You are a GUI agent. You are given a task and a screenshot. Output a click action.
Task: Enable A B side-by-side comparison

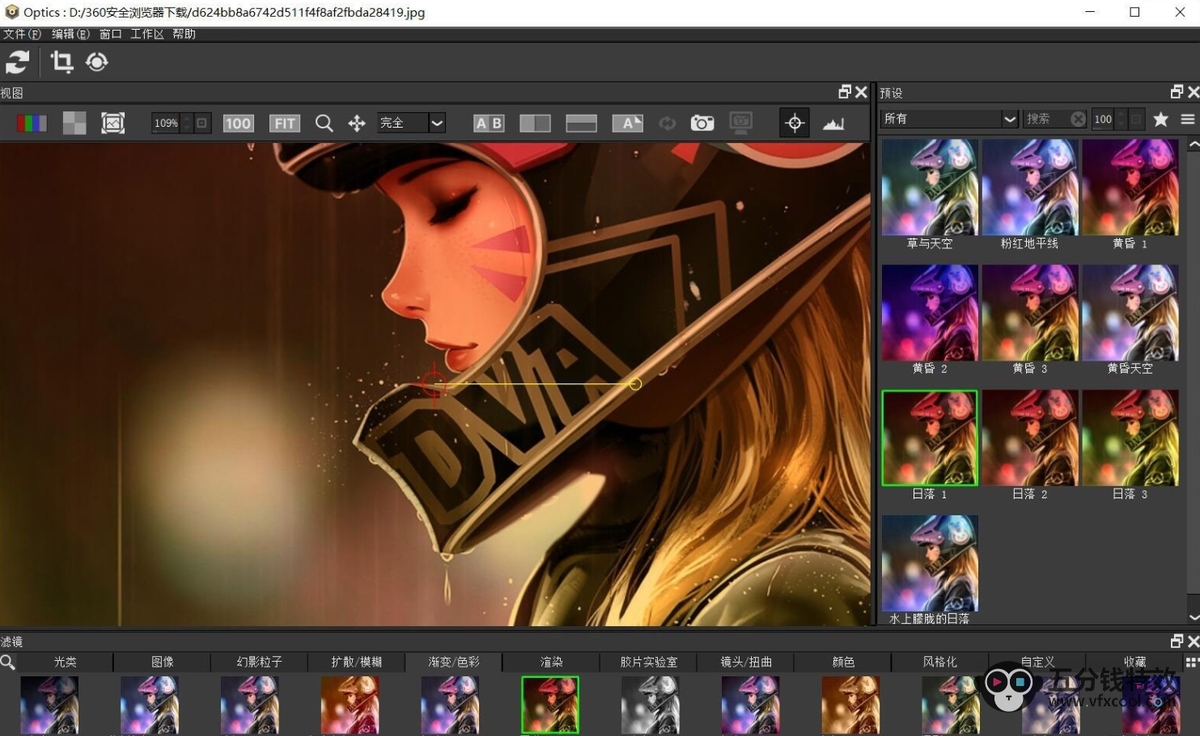489,123
